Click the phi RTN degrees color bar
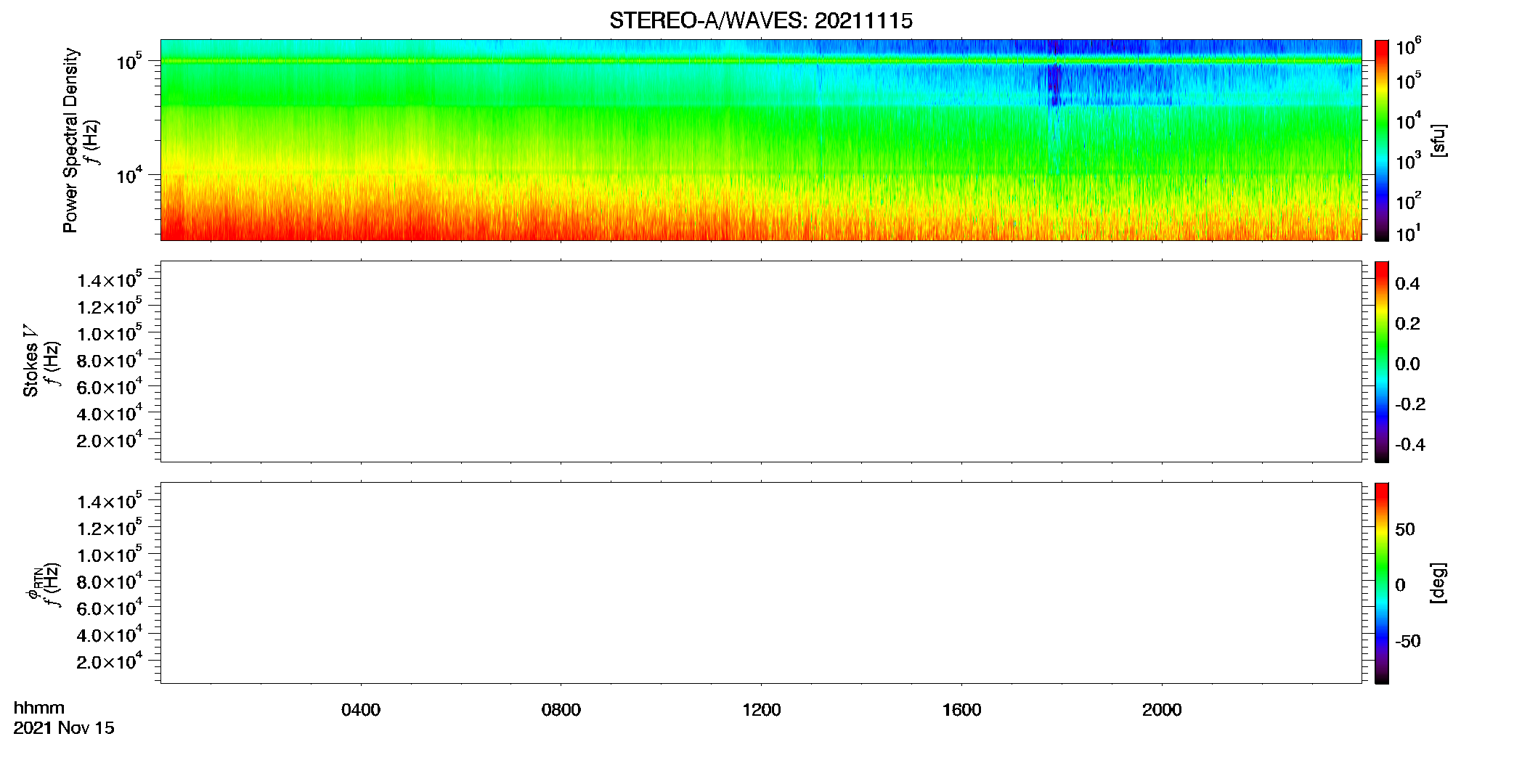1522x784 pixels. pyautogui.click(x=1381, y=583)
